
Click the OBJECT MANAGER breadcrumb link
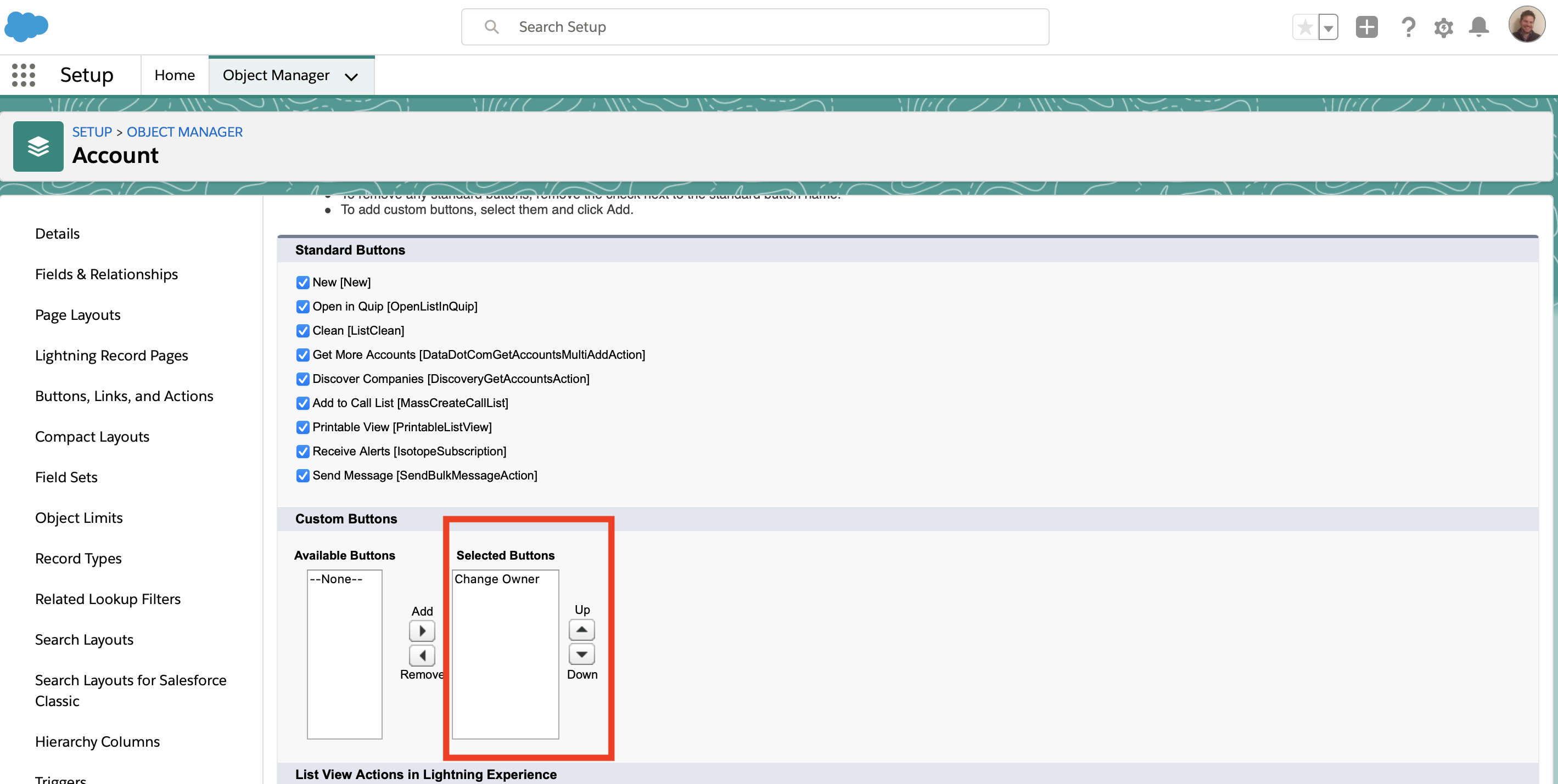[x=184, y=132]
